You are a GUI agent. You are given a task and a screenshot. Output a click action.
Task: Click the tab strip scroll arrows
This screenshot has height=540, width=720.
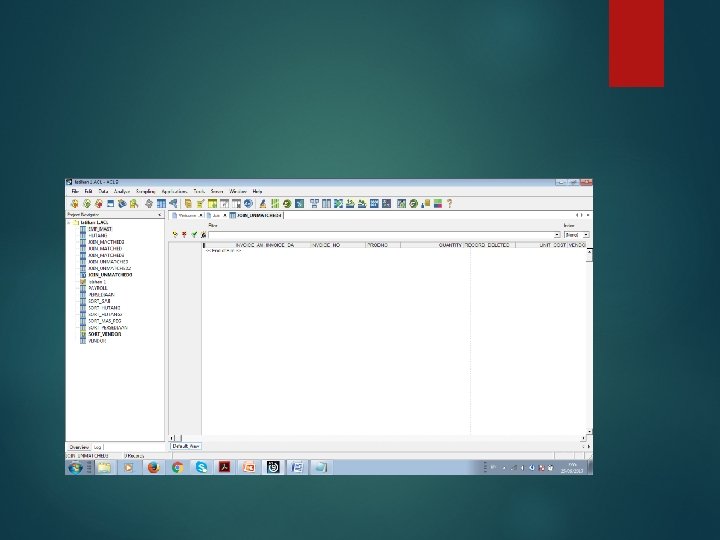[x=579, y=215]
